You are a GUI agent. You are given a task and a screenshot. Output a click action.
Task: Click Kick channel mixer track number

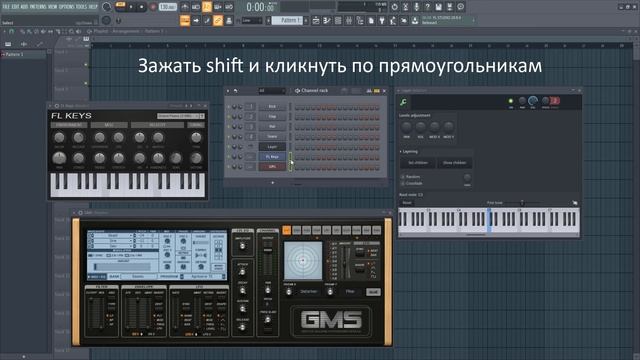(251, 107)
